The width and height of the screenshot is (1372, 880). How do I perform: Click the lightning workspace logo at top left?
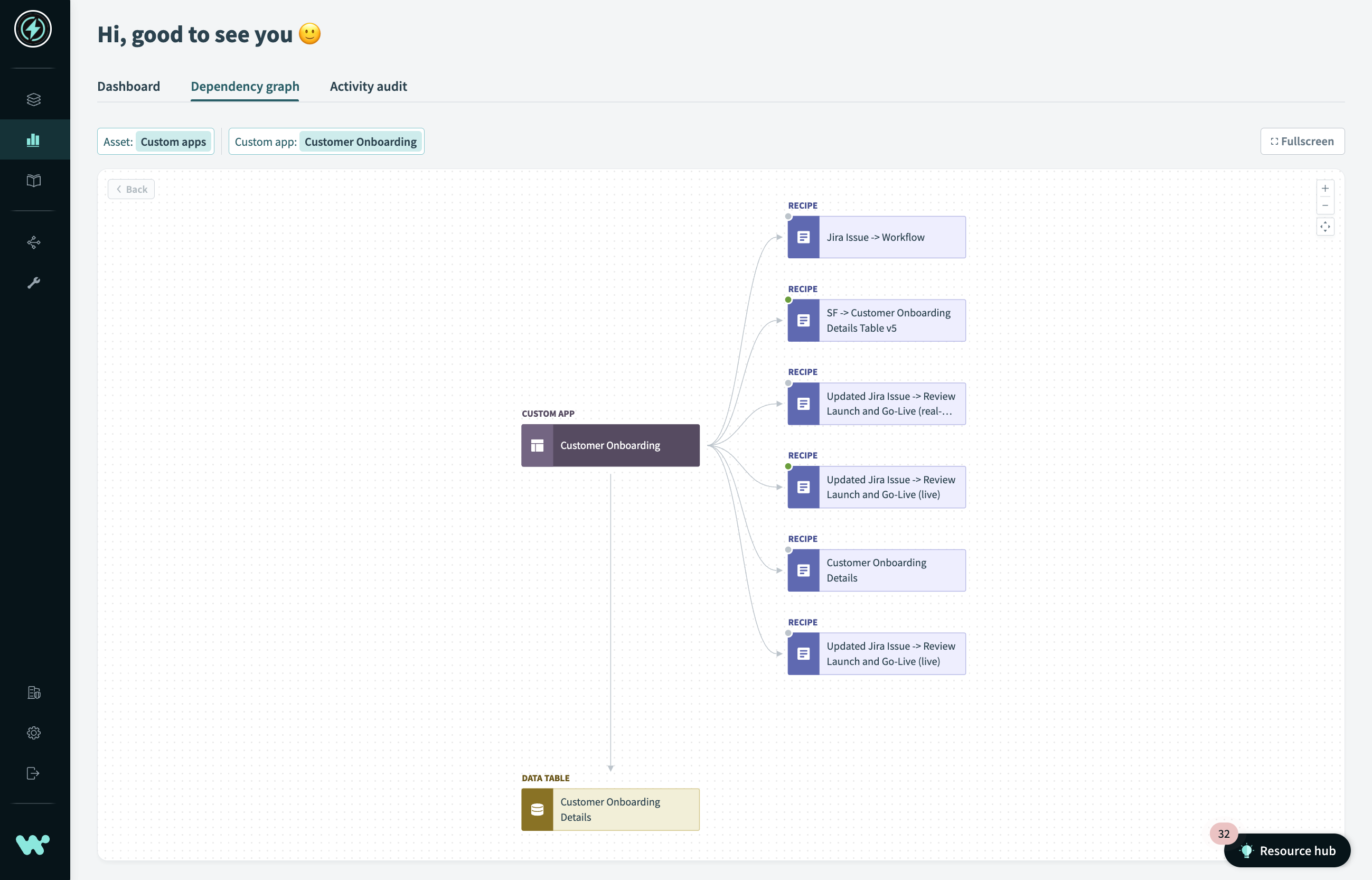[33, 29]
